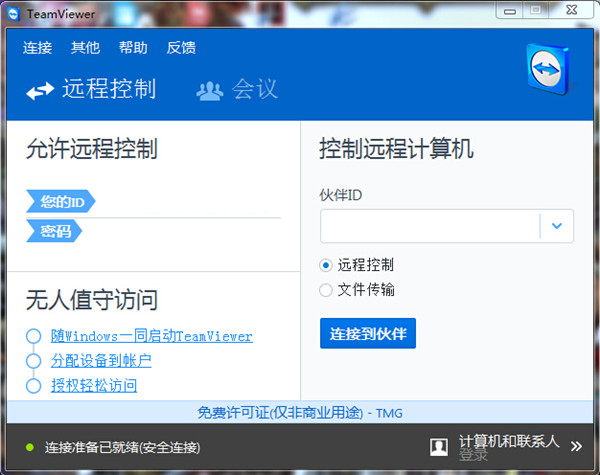Select the 远程控制 radio button
600x475 pixels.
point(326,265)
